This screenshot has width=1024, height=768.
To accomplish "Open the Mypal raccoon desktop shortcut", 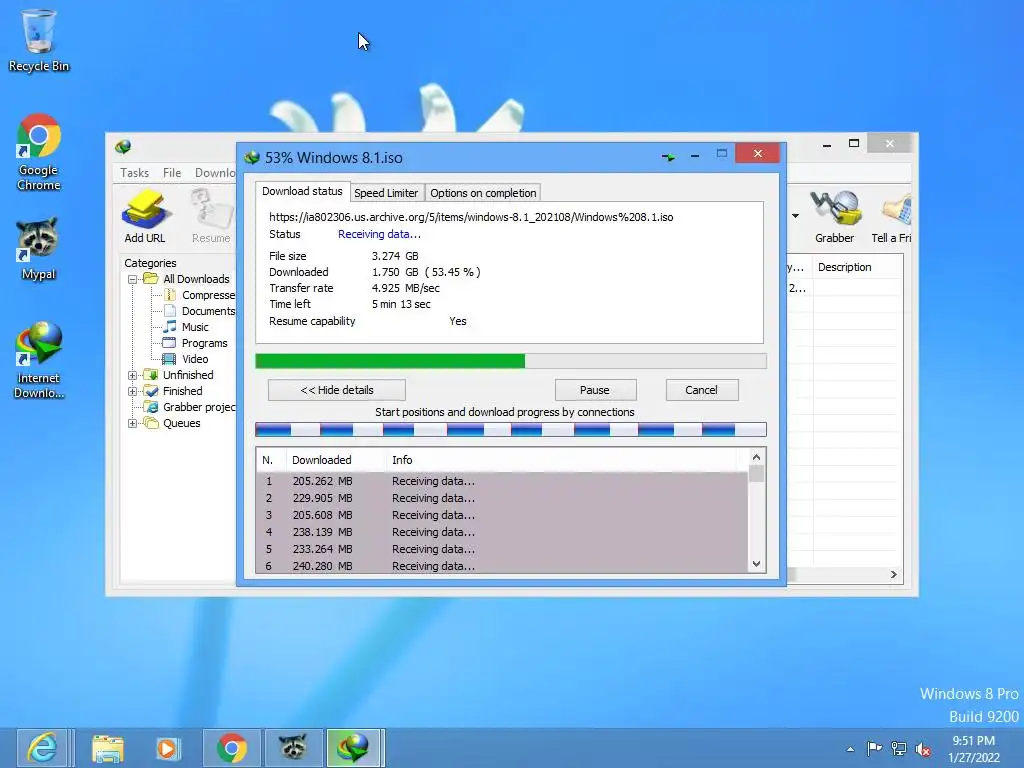I will (39, 249).
